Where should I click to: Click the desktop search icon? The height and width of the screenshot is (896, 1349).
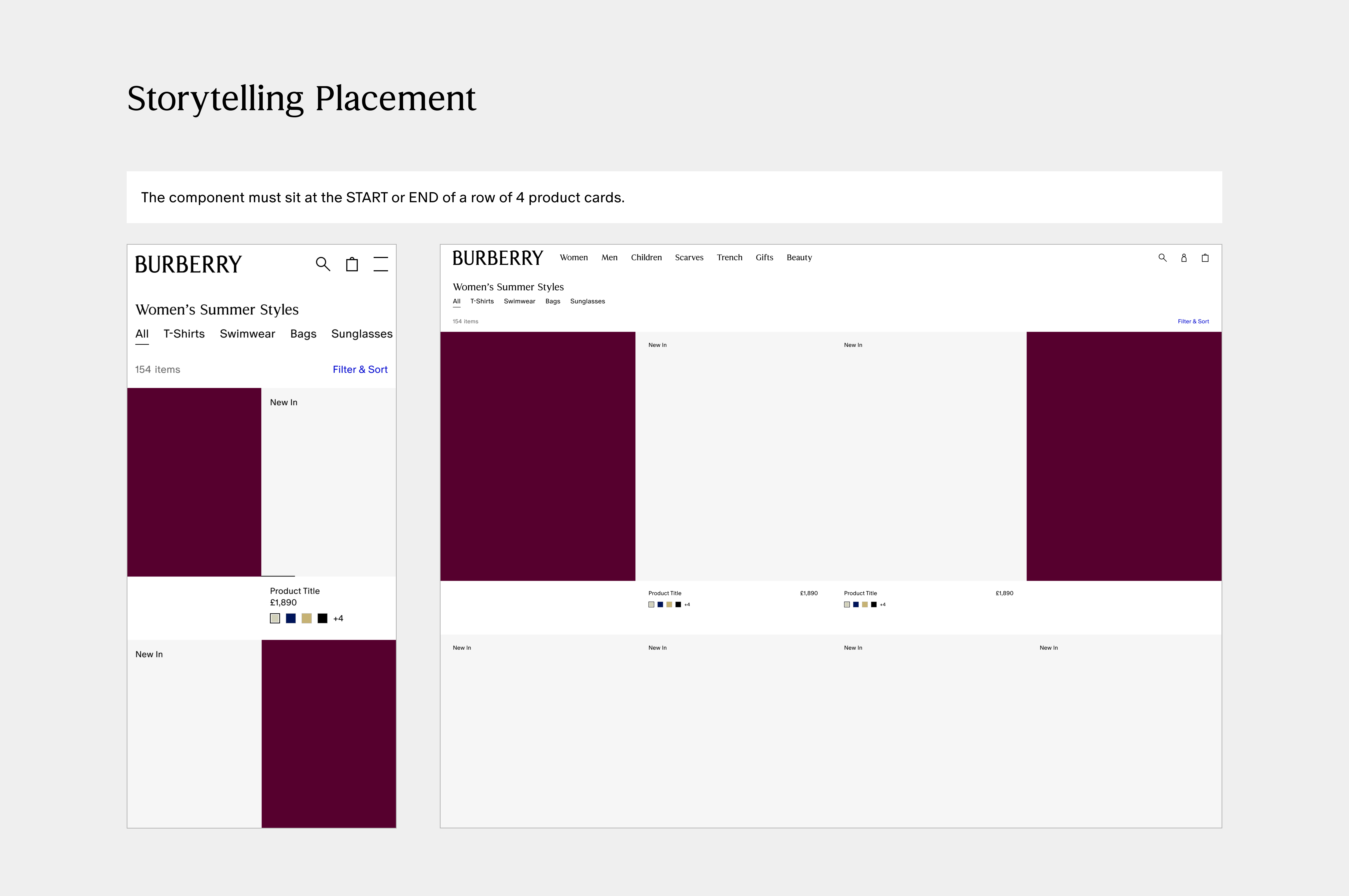pos(1162,258)
